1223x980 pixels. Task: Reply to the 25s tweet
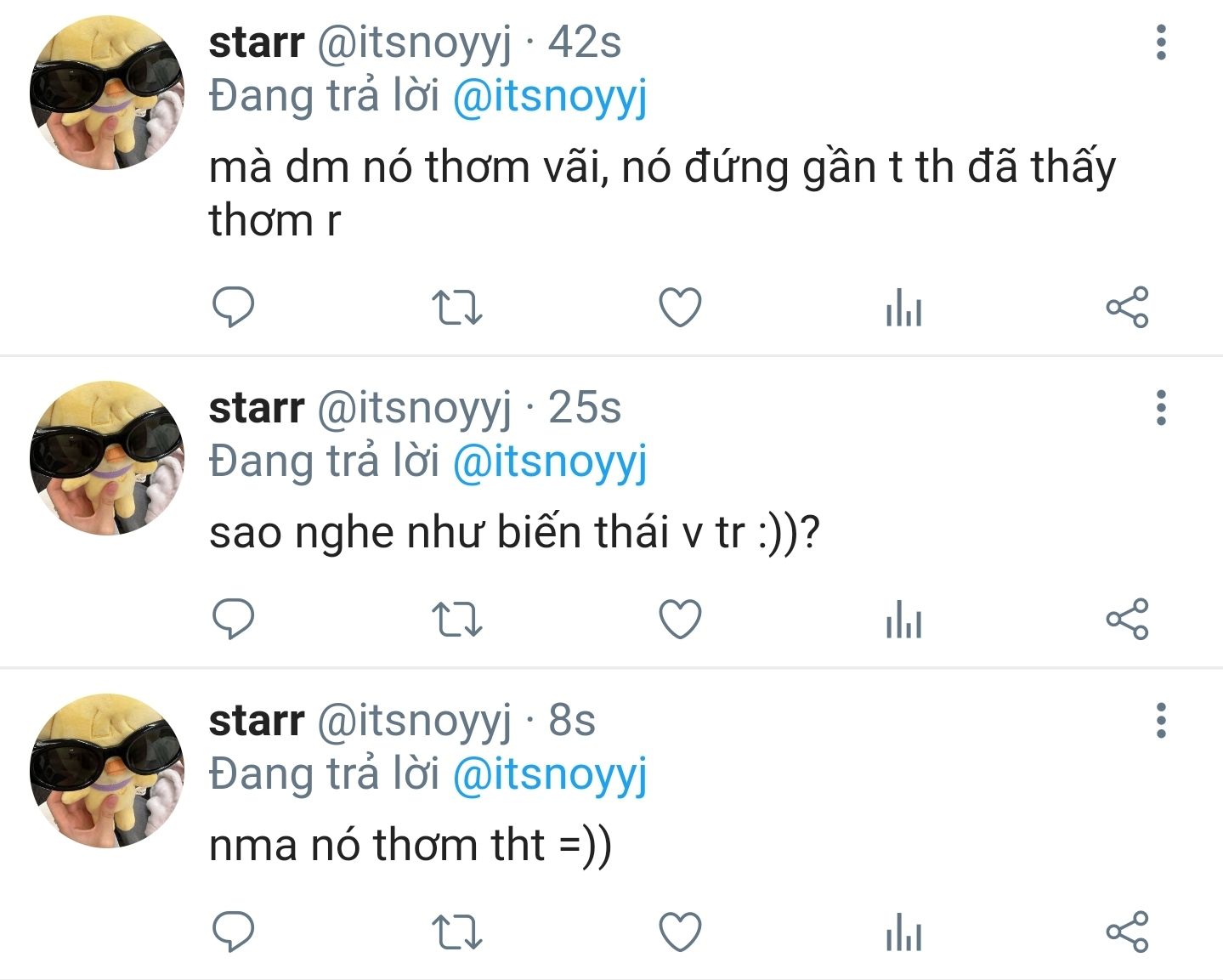(233, 619)
